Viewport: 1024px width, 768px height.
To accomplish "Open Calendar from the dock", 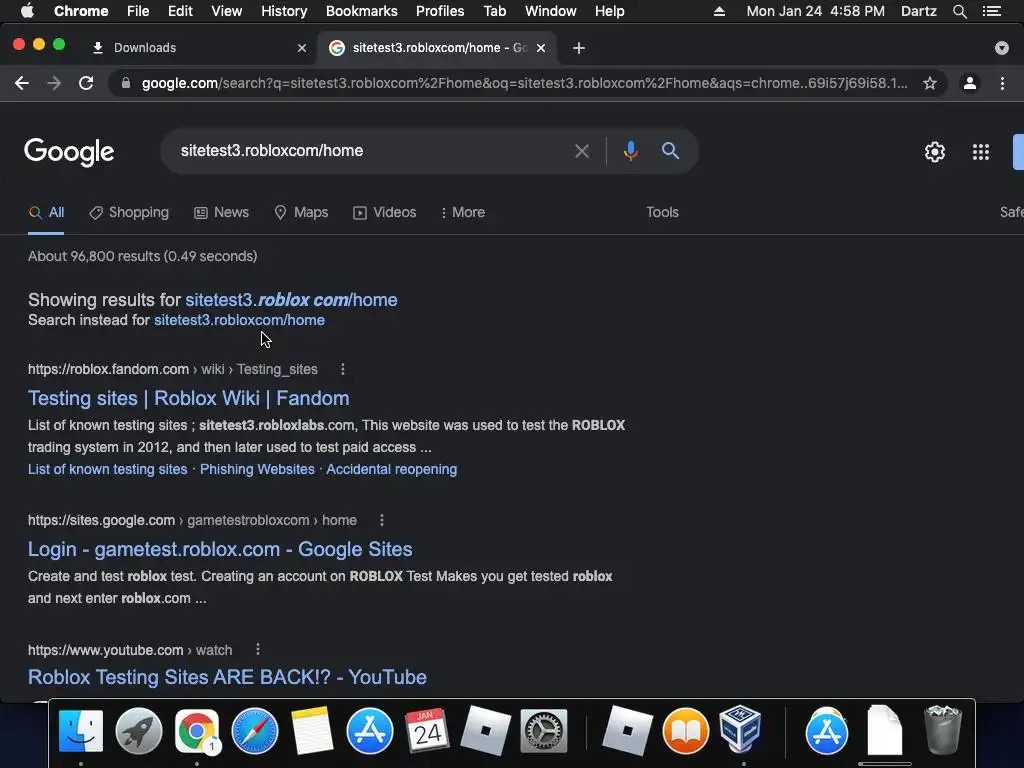I will (427, 731).
